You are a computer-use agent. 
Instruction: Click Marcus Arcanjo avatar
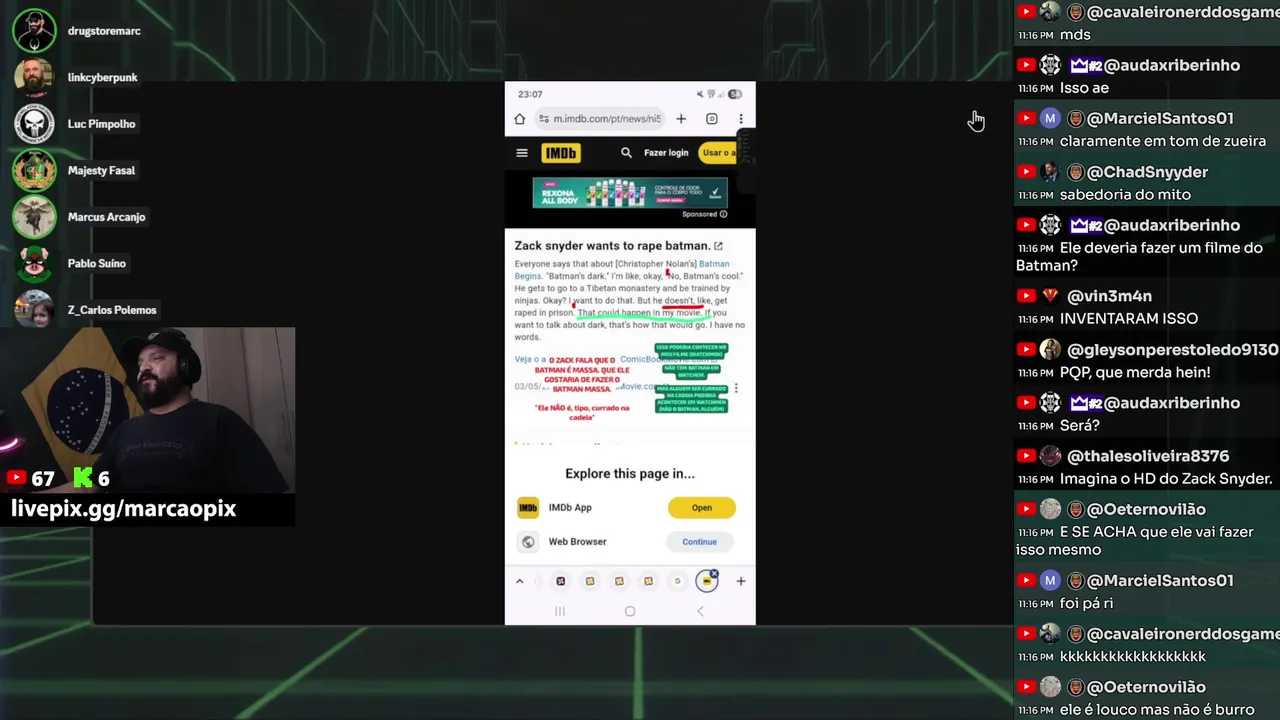pyautogui.click(x=35, y=217)
